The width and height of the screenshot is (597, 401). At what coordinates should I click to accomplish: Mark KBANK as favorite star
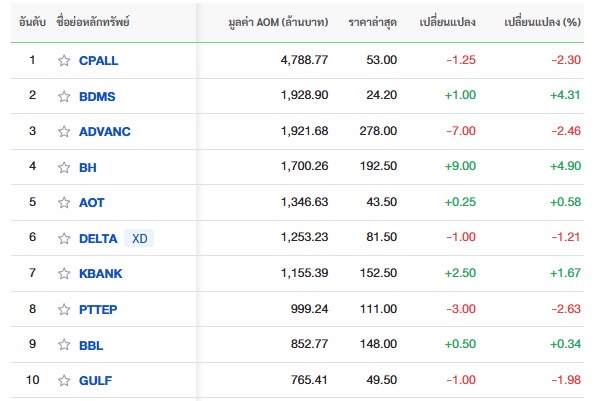64,273
